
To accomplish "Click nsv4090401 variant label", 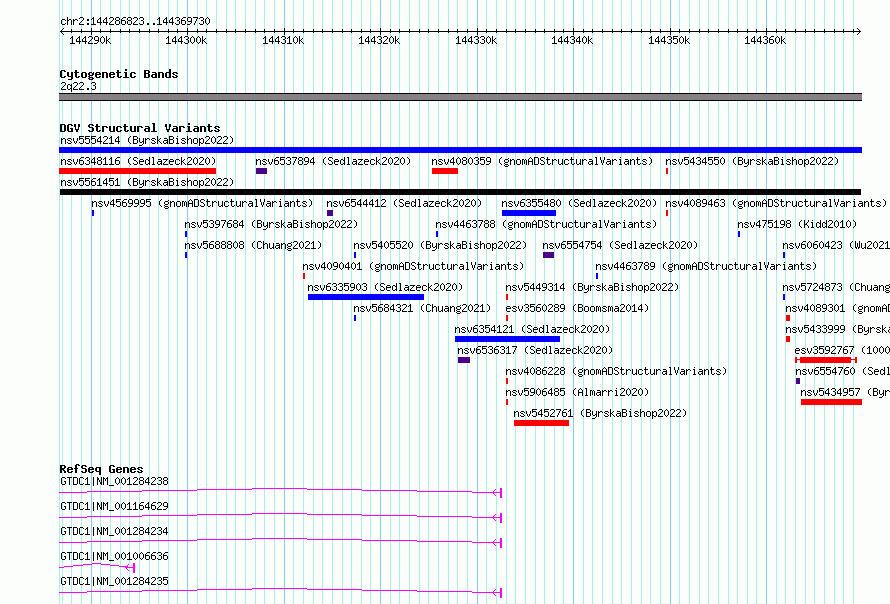I will pyautogui.click(x=413, y=266).
